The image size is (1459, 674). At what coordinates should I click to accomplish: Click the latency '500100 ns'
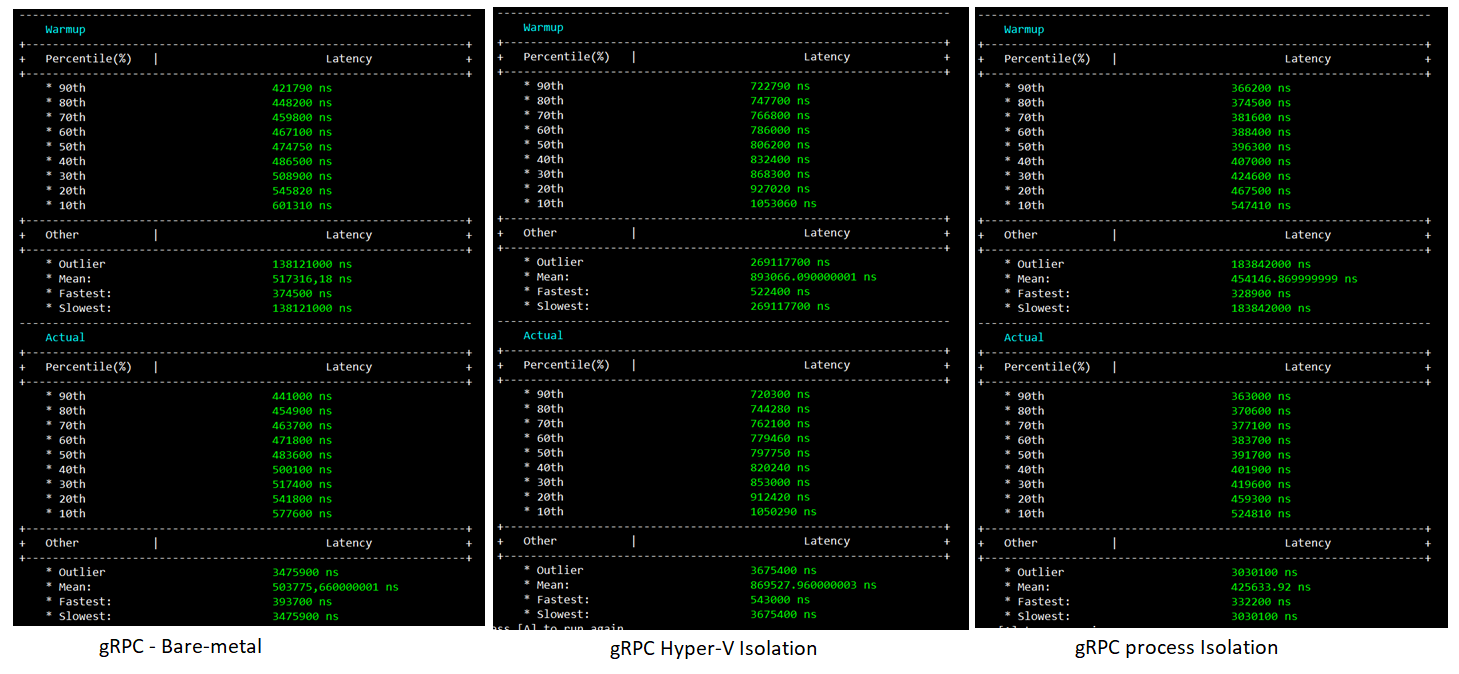coord(302,470)
